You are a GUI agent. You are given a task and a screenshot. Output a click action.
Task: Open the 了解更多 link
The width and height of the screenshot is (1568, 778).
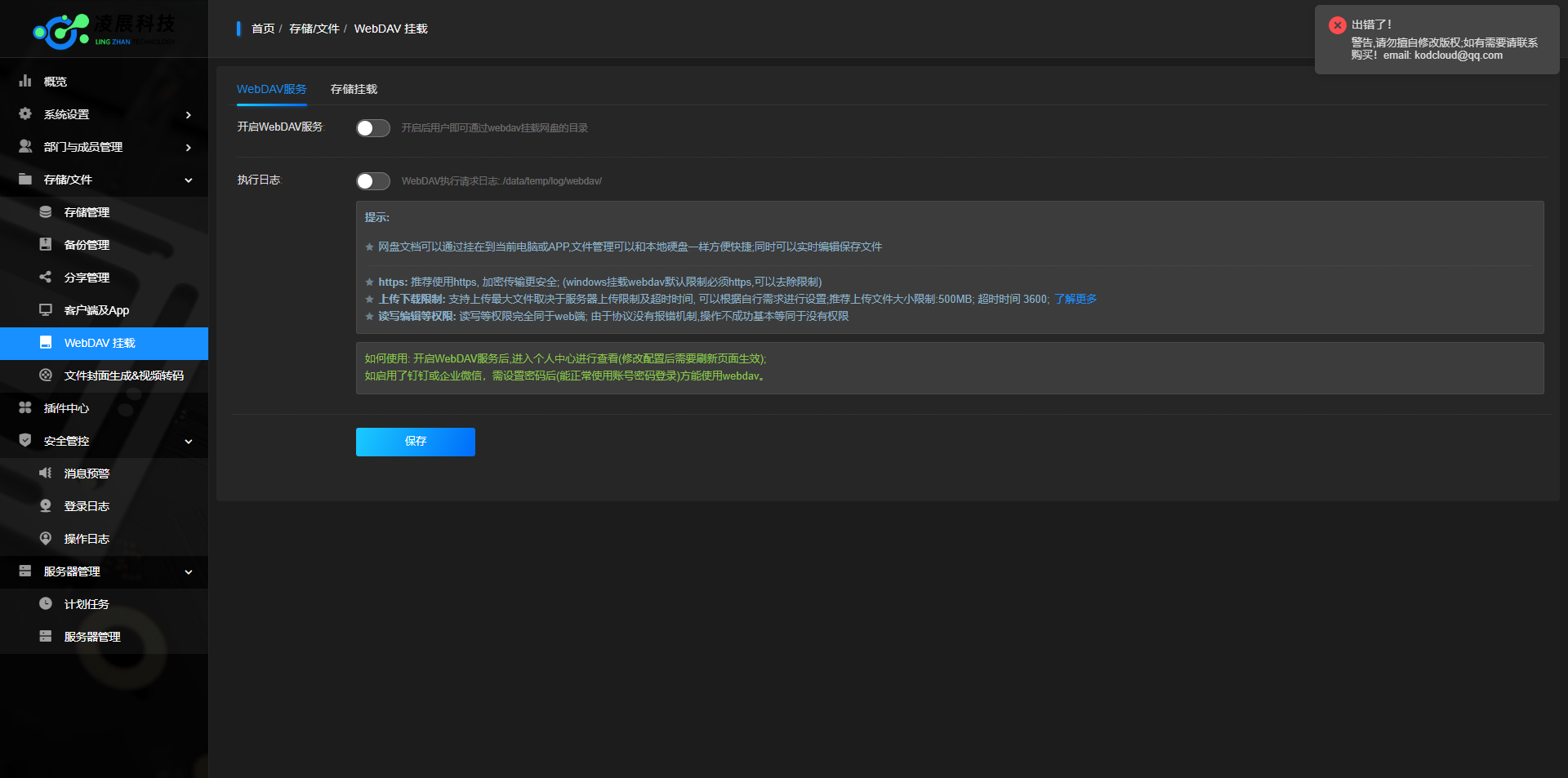click(x=1075, y=299)
